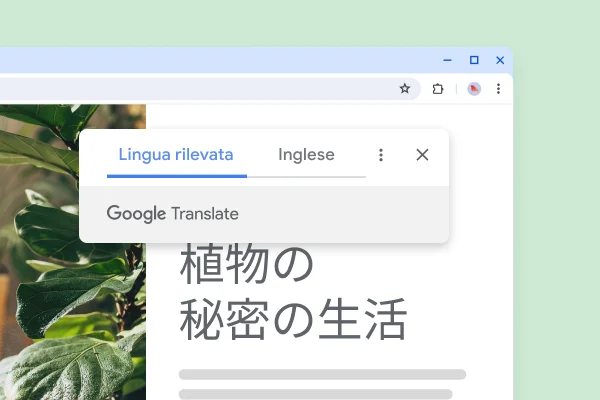Viewport: 600px width, 400px height.
Task: Click the heading line 秘密の生活
Action: pos(293,321)
